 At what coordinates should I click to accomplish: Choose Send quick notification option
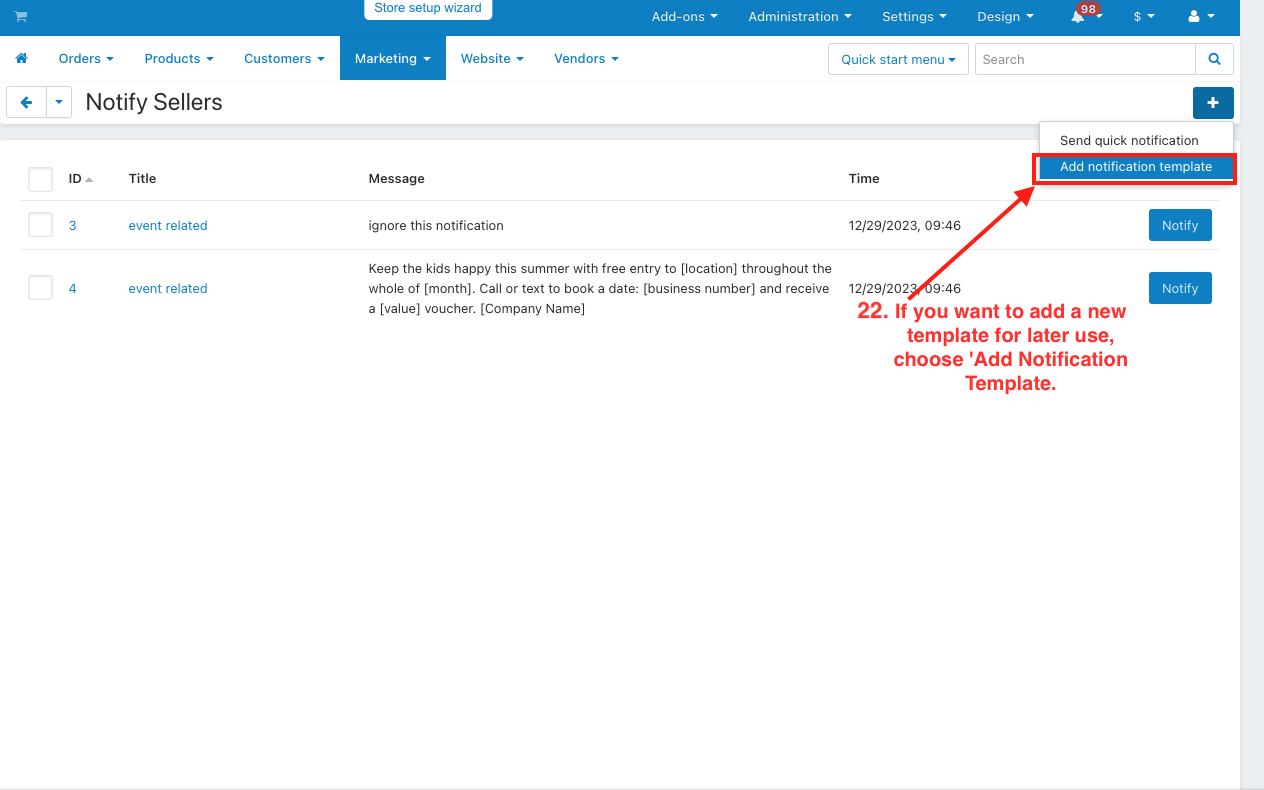coord(1129,141)
